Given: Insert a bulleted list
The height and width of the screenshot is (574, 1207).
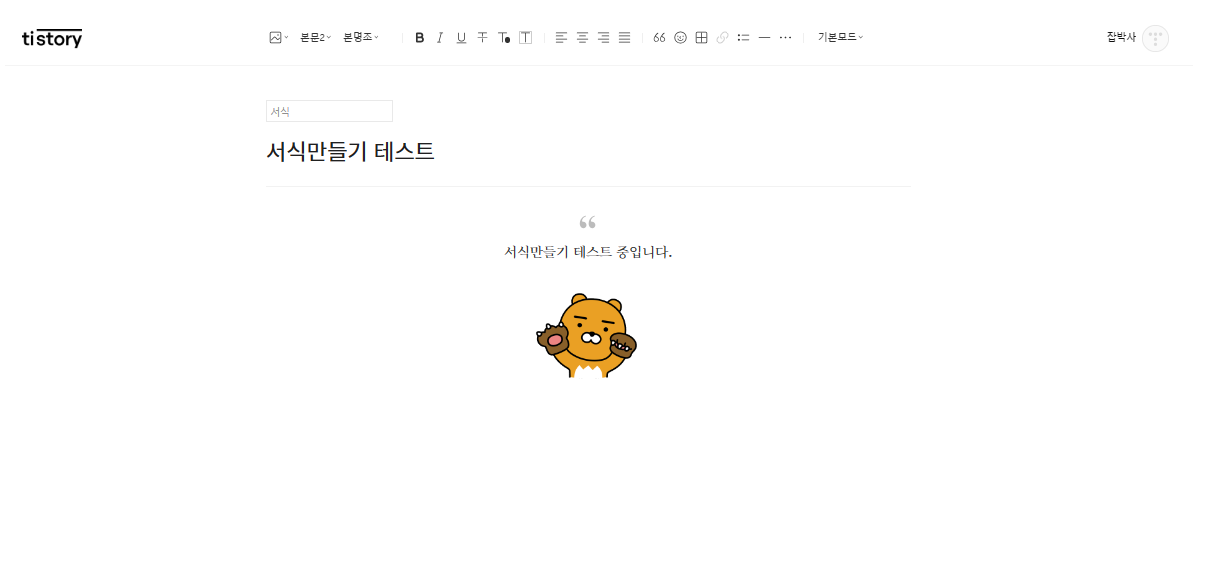Looking at the screenshot, I should click(743, 38).
